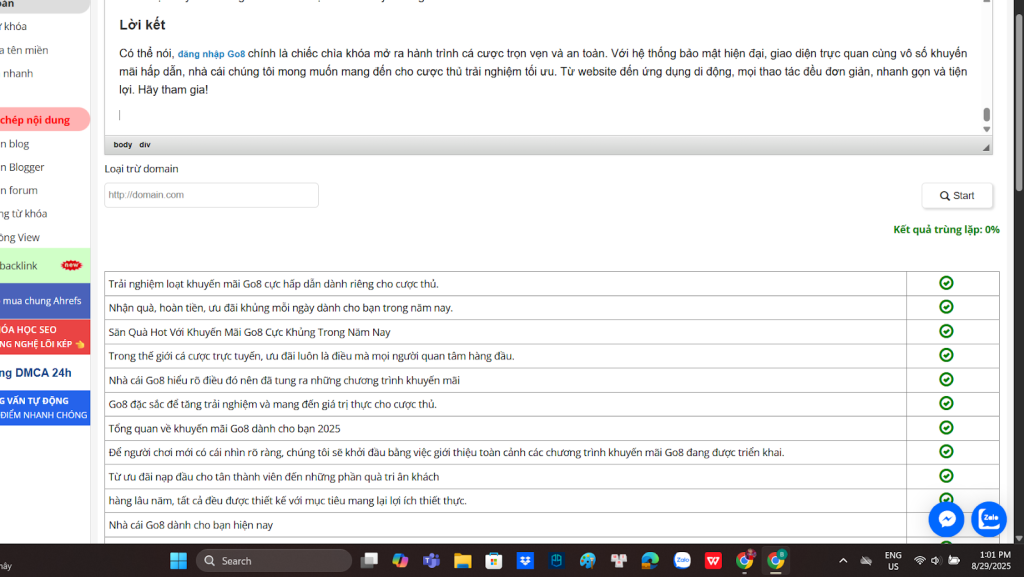Click the Start search button
Viewport: 1024px width, 577px height.
point(956,196)
